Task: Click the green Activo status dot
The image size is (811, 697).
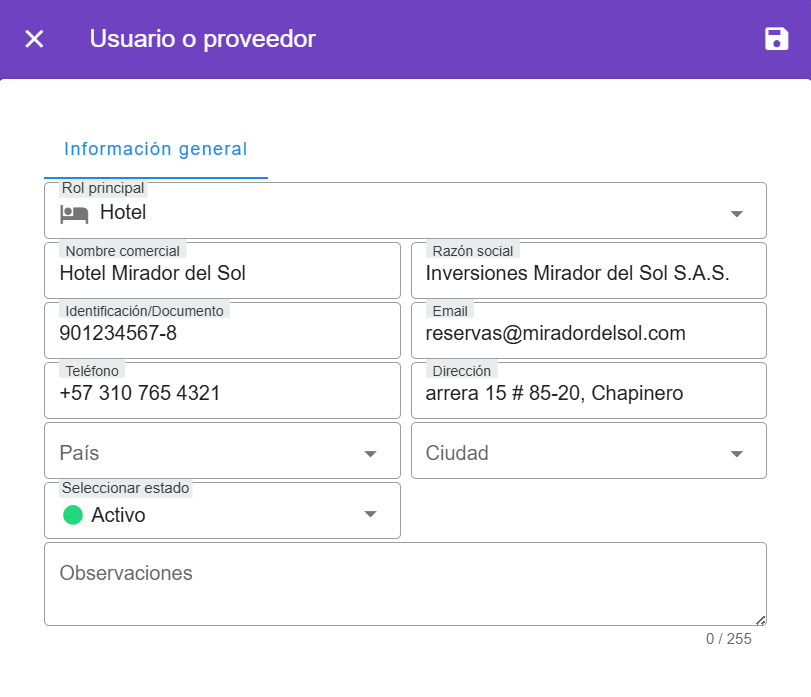Action: [x=72, y=515]
